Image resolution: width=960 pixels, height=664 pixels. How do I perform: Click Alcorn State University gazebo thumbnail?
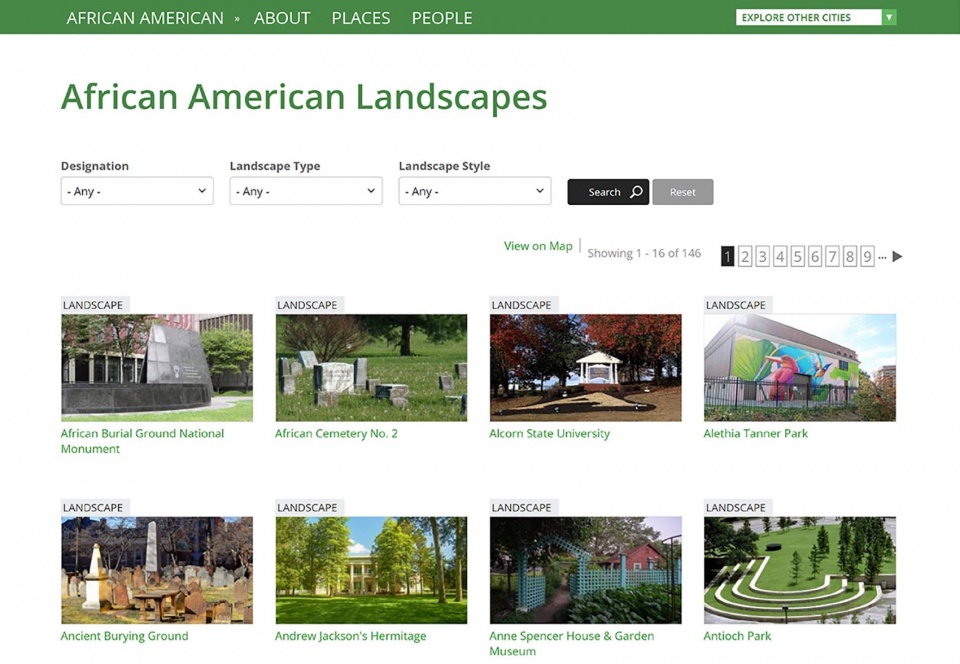(585, 368)
